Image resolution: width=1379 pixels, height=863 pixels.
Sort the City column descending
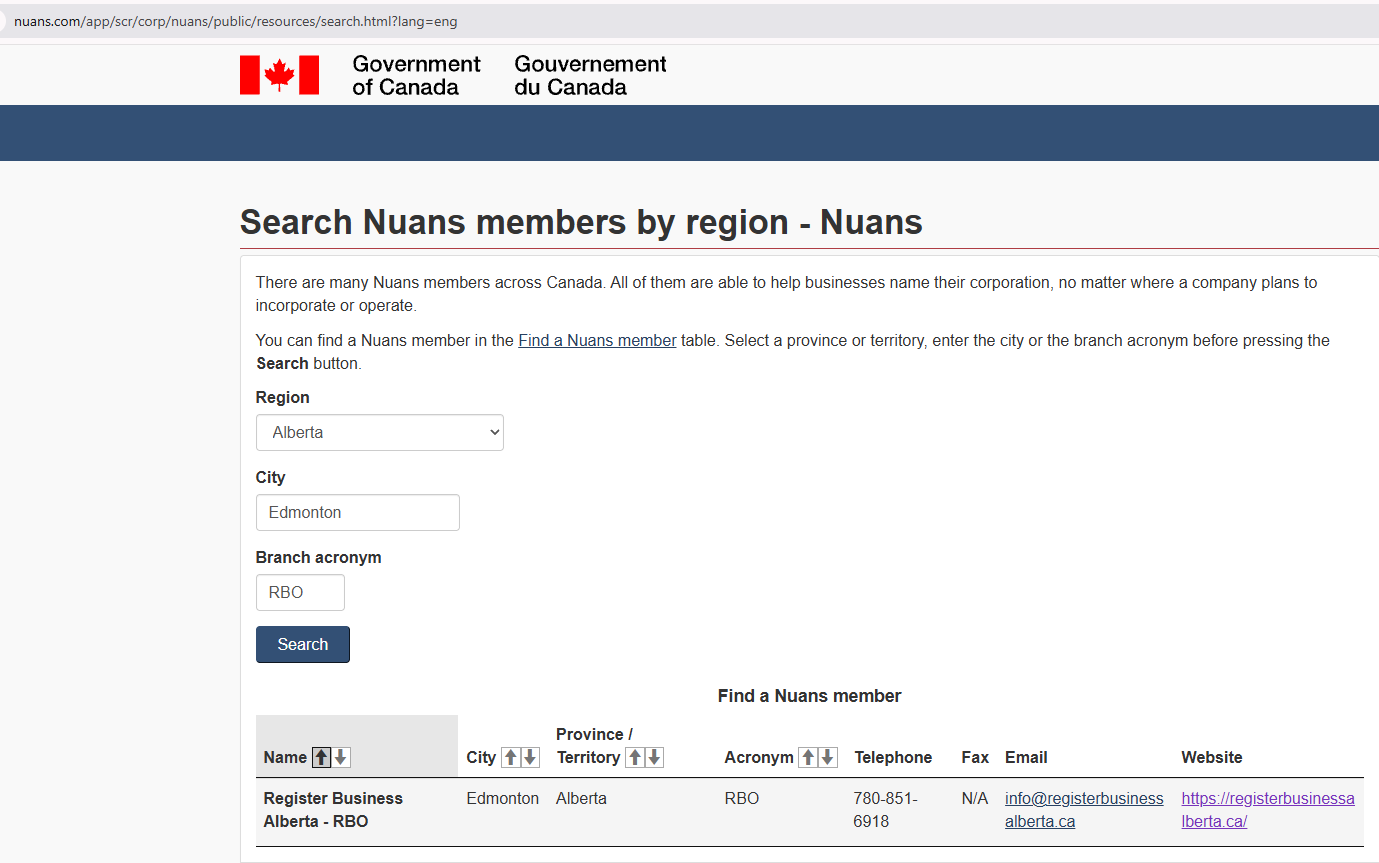tap(529, 757)
